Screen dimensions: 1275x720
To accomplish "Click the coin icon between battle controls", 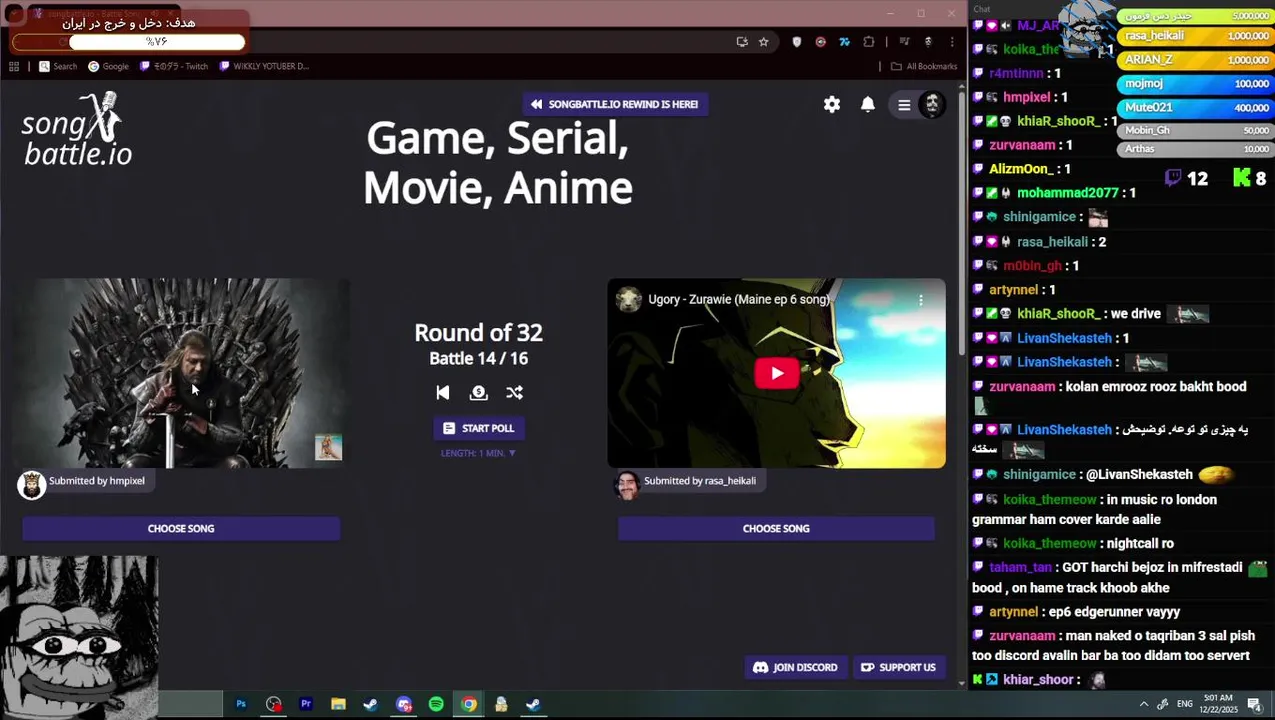I will 478,393.
